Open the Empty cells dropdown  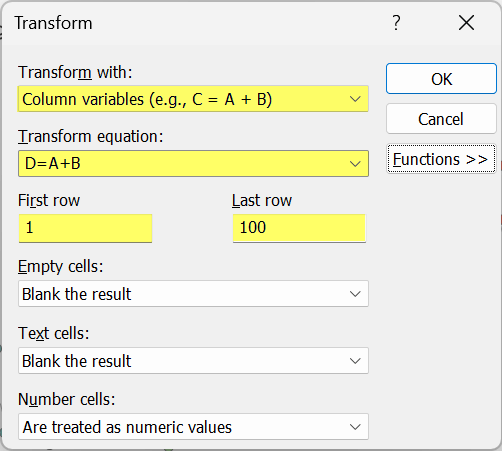tap(193, 294)
